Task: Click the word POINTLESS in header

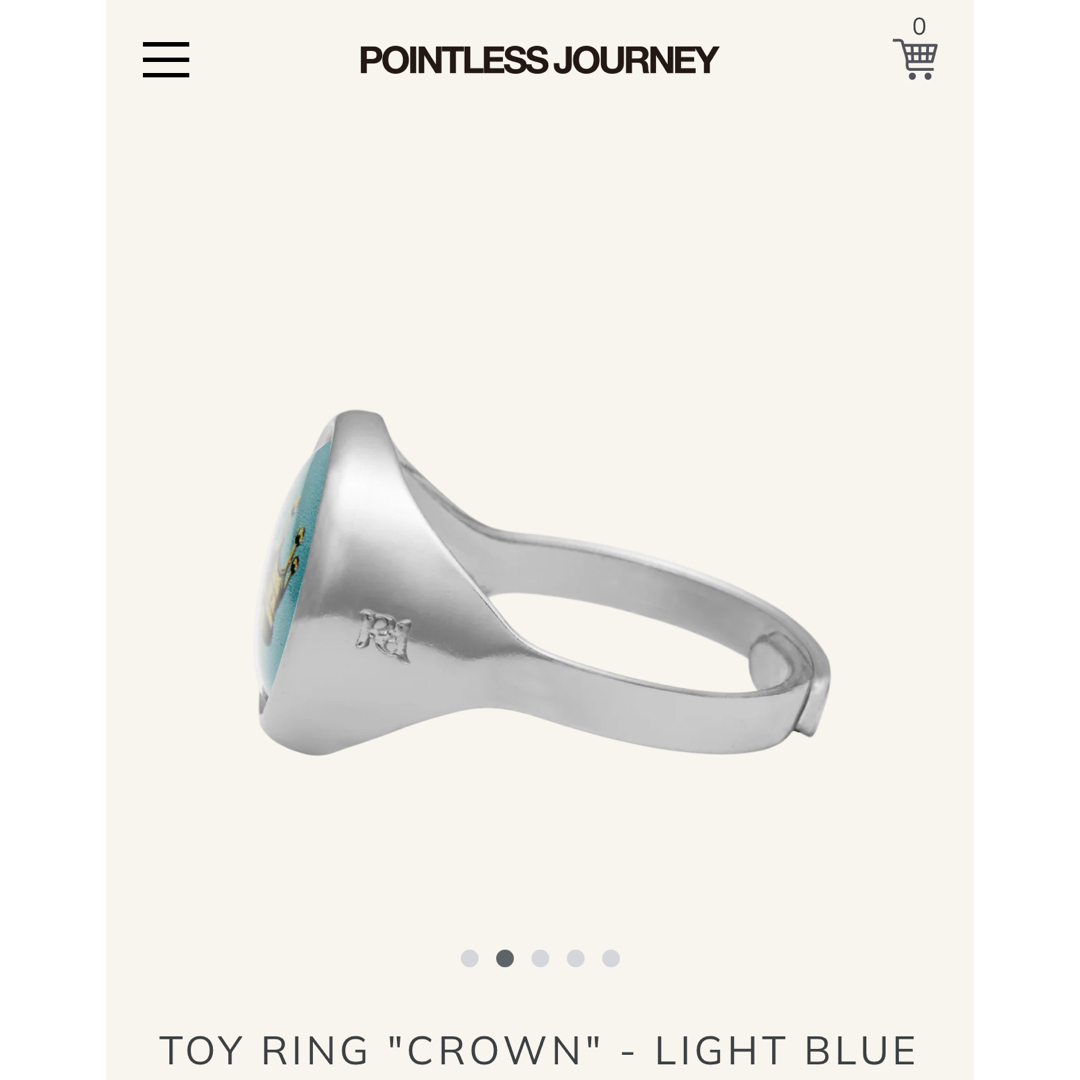Action: (x=453, y=60)
